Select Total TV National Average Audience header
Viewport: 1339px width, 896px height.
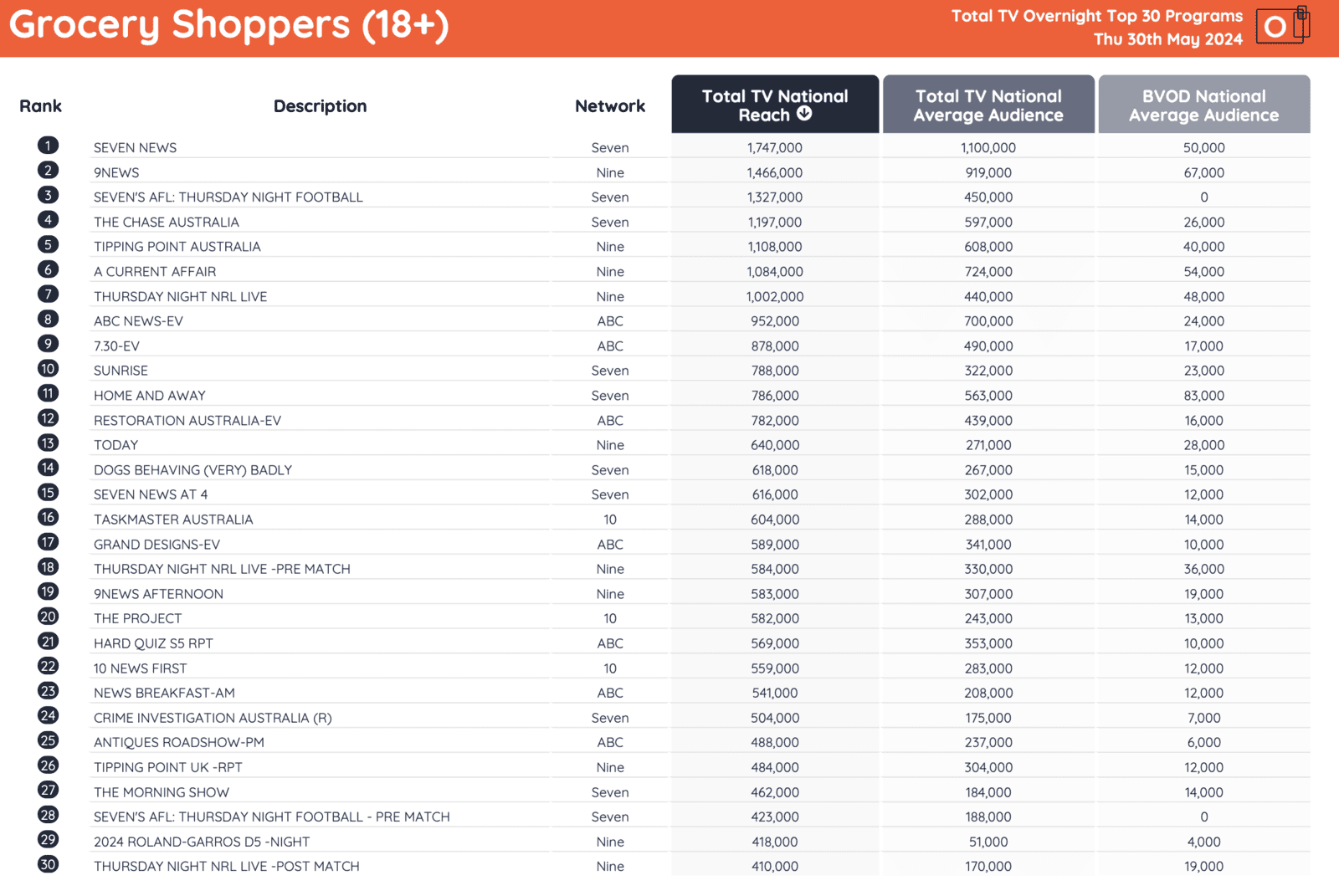click(988, 105)
